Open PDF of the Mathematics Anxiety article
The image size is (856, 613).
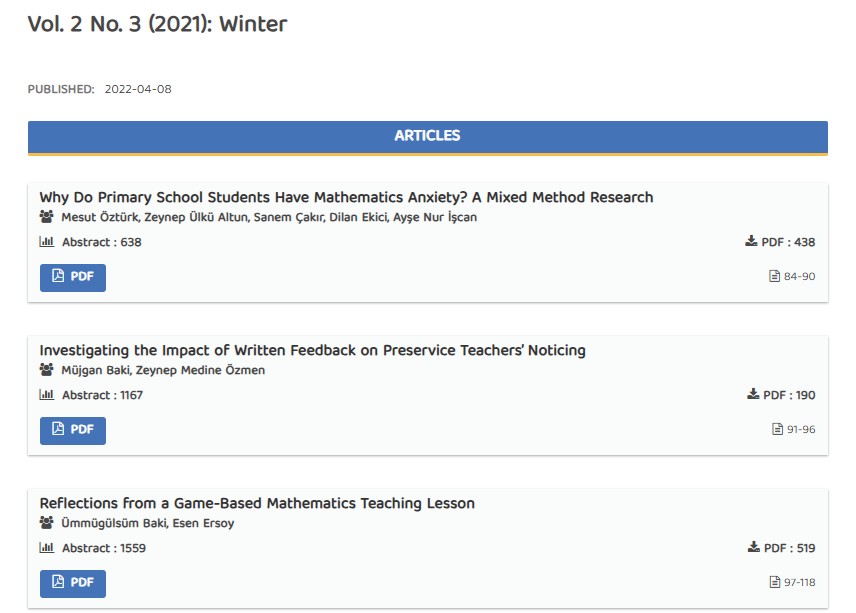point(73,277)
